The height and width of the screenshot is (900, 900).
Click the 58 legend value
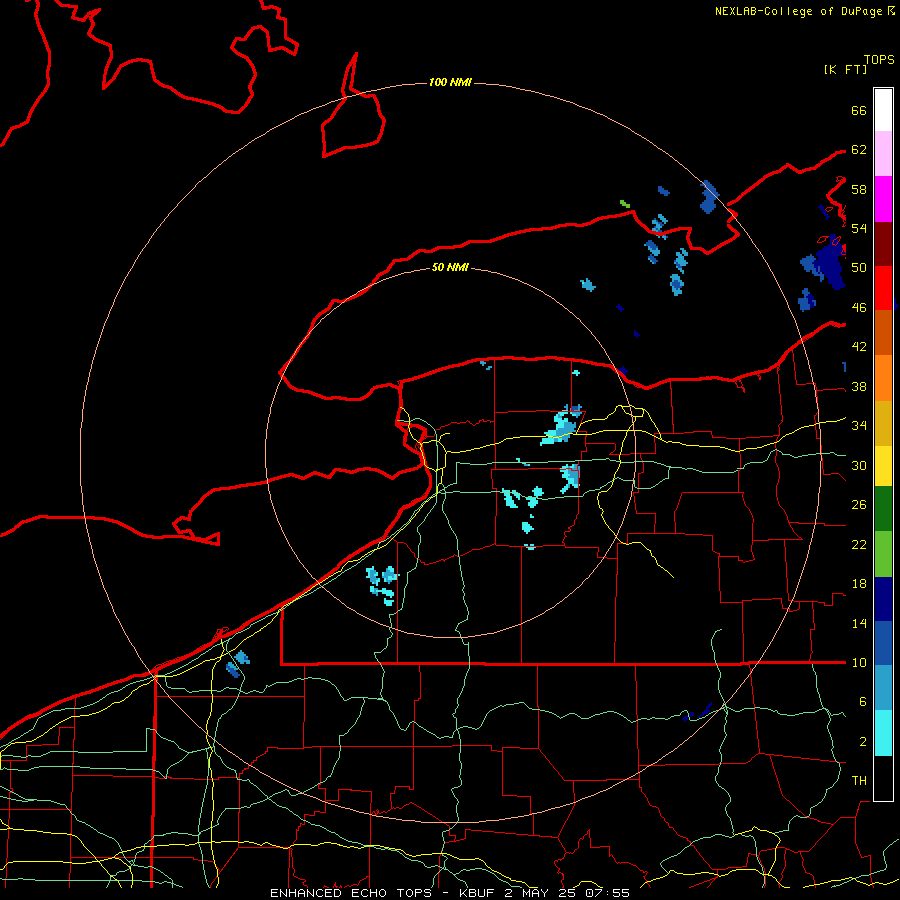pyautogui.click(x=859, y=189)
